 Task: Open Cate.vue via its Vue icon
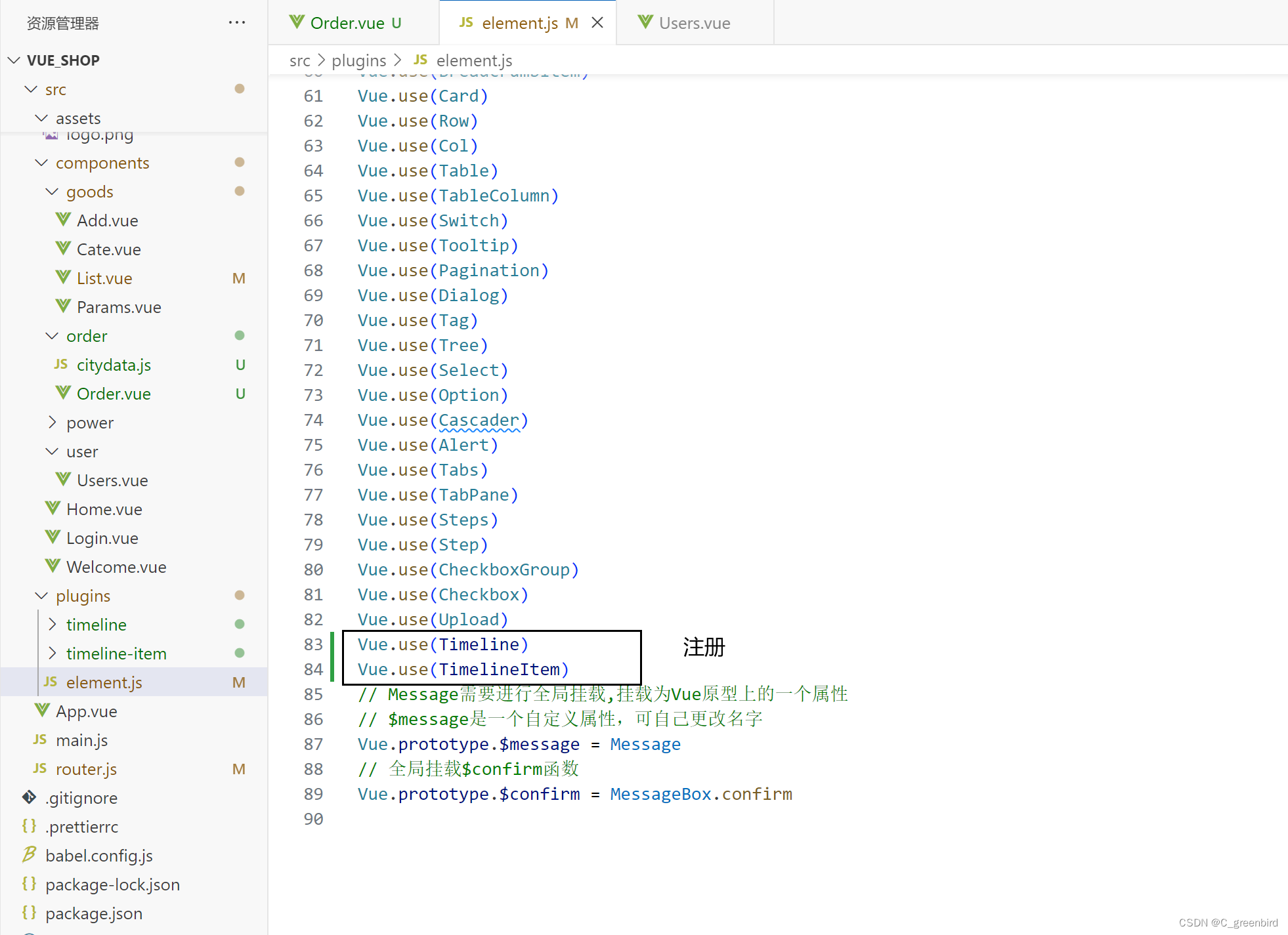click(63, 248)
